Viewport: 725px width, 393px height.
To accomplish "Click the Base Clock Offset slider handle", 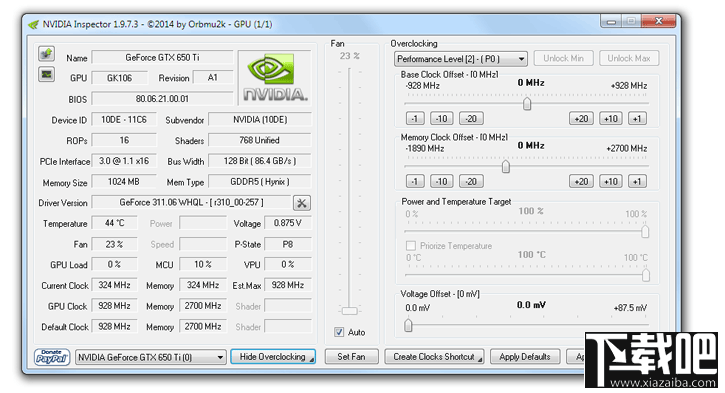I will pyautogui.click(x=527, y=104).
